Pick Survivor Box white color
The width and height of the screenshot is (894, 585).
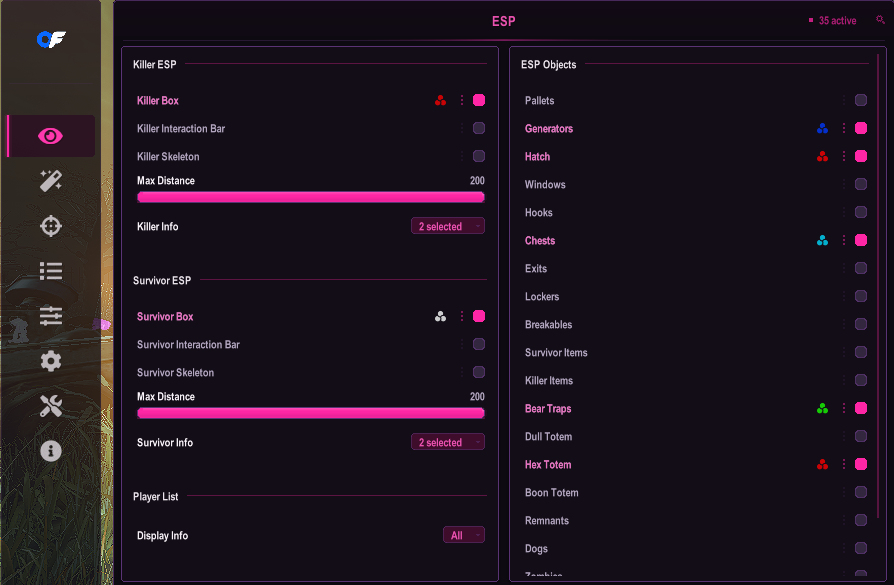[x=440, y=316]
